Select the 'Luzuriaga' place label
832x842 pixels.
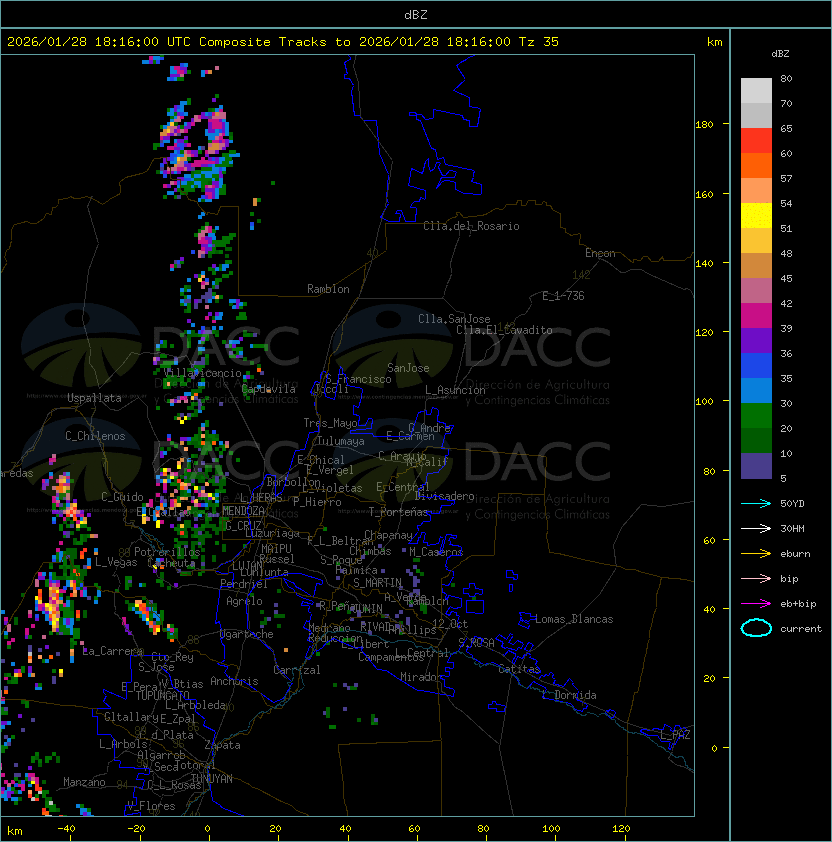click(x=272, y=533)
